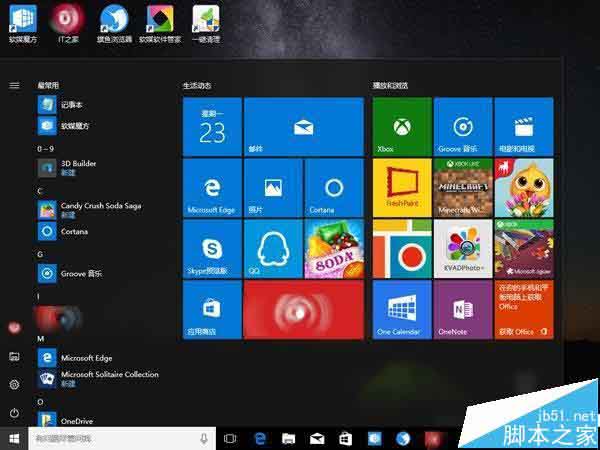Open the colorful red-dot recorder tile
This screenshot has width=600, height=450.
pyautogui.click(x=402, y=249)
